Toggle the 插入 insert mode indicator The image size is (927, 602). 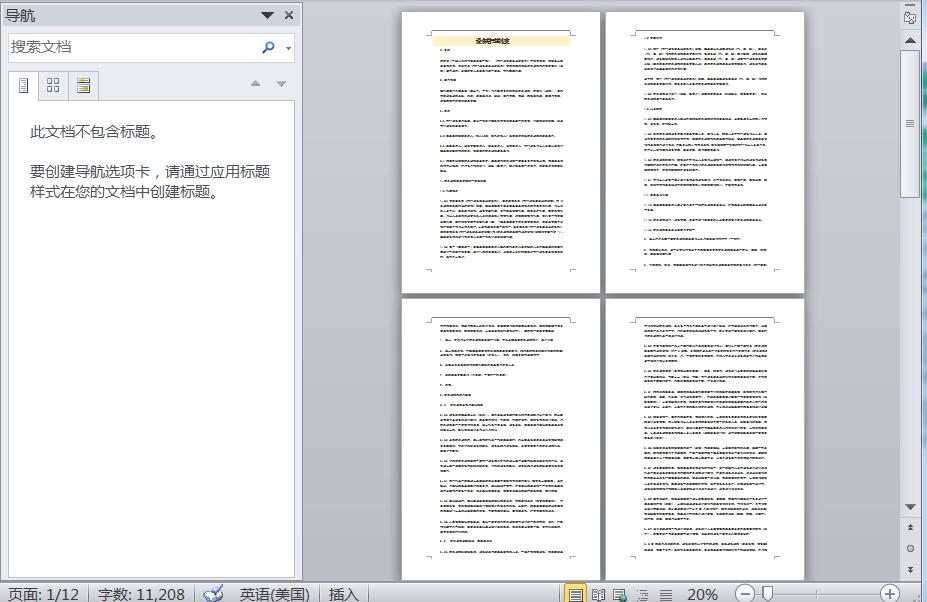(343, 594)
